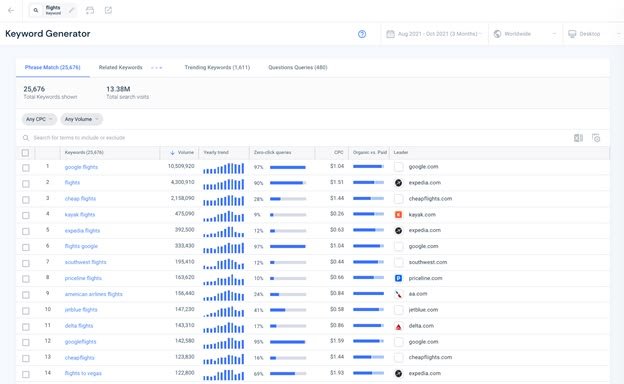
Task: Check the flights to vegas checkbox
Action: [x=25, y=374]
